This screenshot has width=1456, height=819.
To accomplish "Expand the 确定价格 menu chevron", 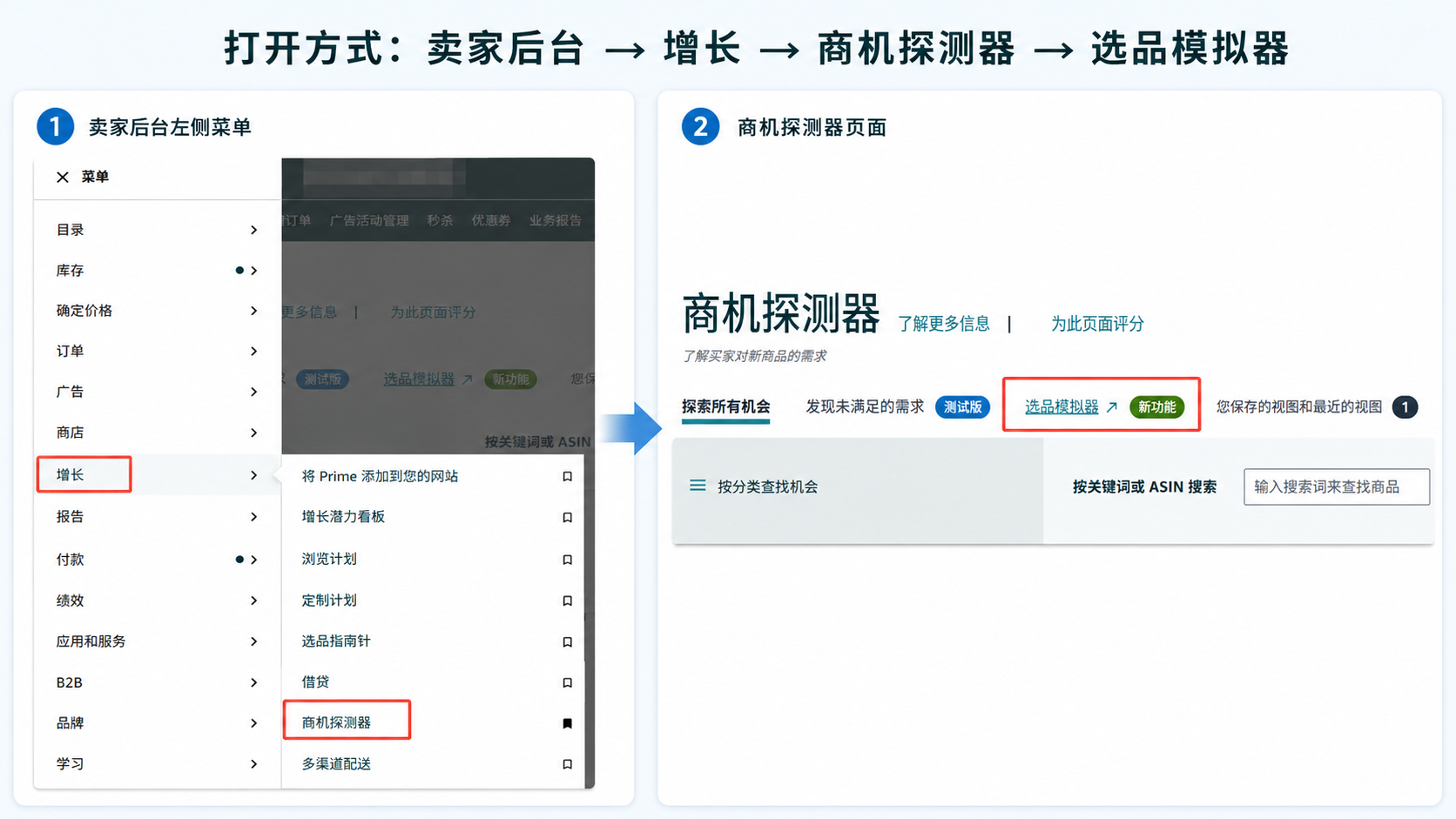I will tap(253, 311).
